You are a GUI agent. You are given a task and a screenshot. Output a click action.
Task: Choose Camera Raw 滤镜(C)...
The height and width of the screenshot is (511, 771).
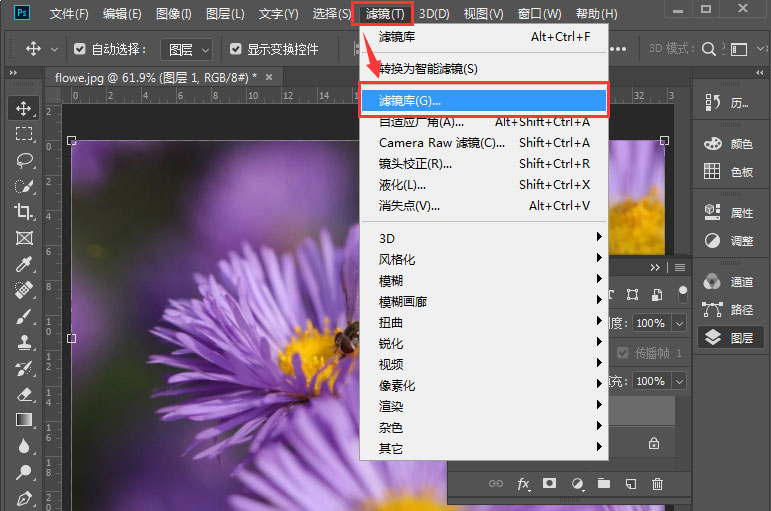pos(484,143)
